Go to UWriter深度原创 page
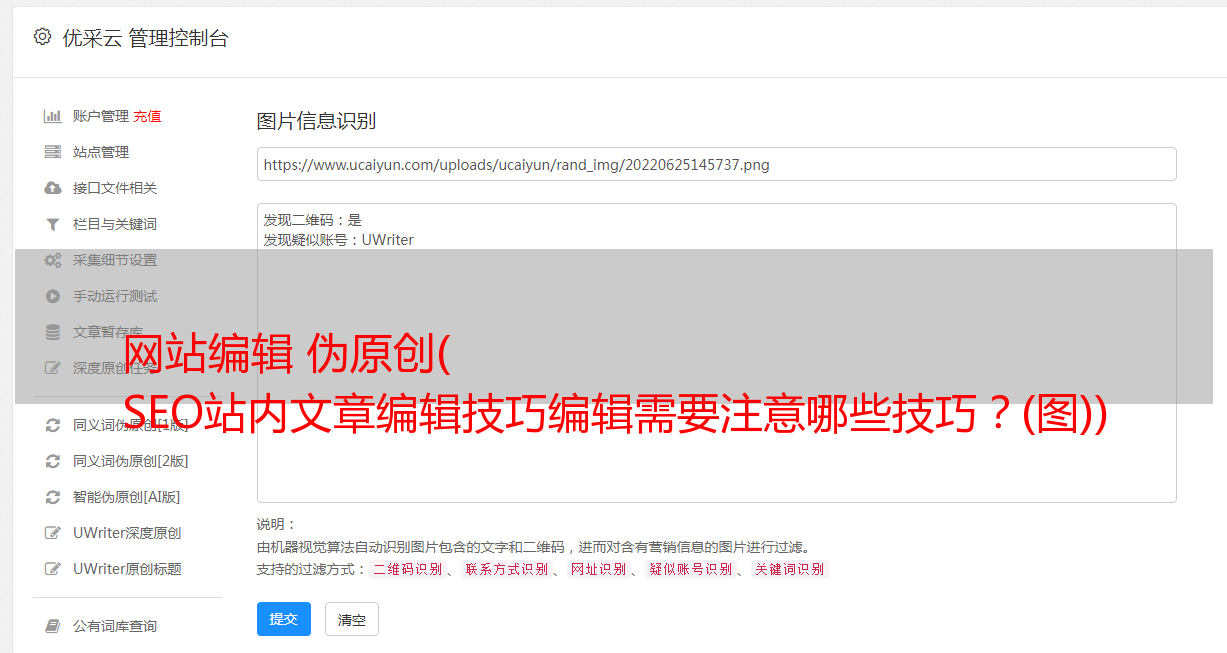Viewport: 1227px width, 653px height. 127,533
